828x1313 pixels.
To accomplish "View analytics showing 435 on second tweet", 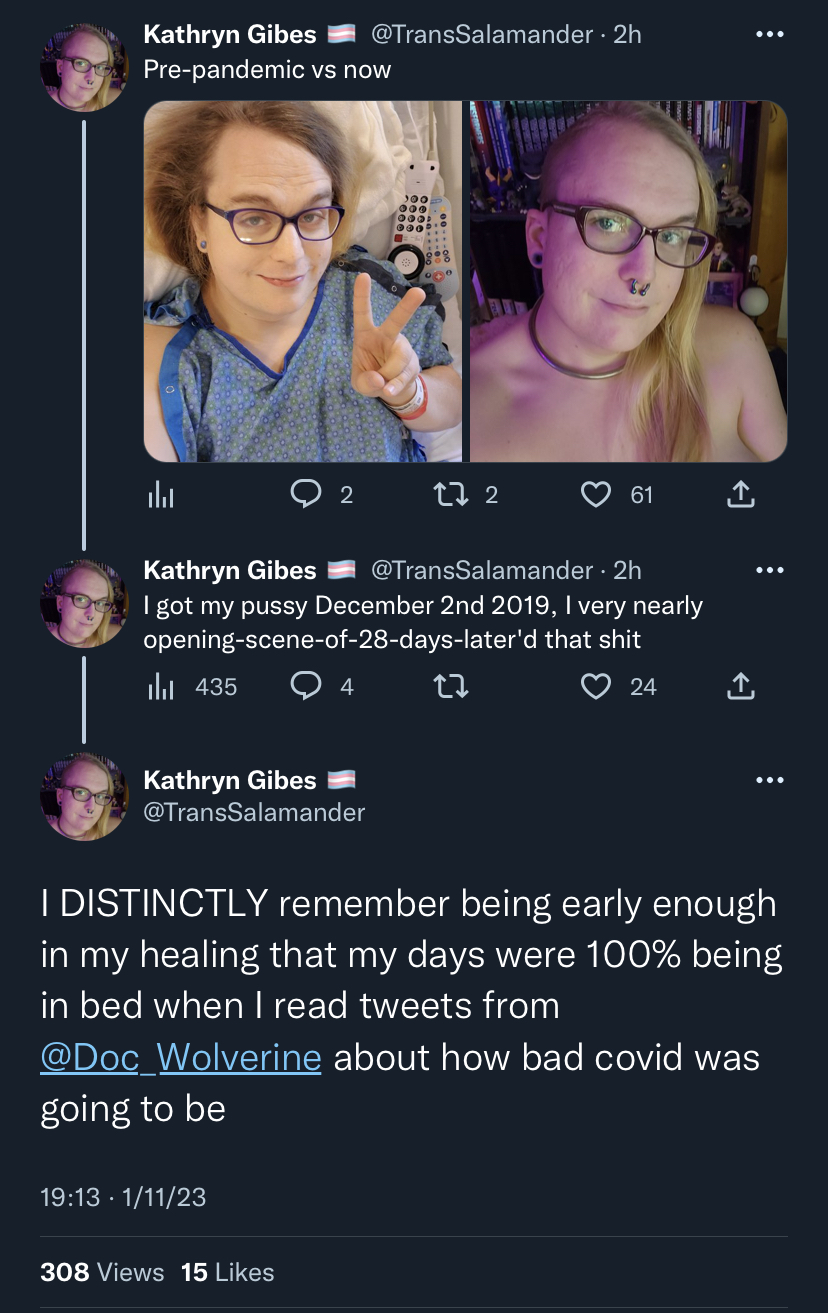I will pyautogui.click(x=191, y=686).
